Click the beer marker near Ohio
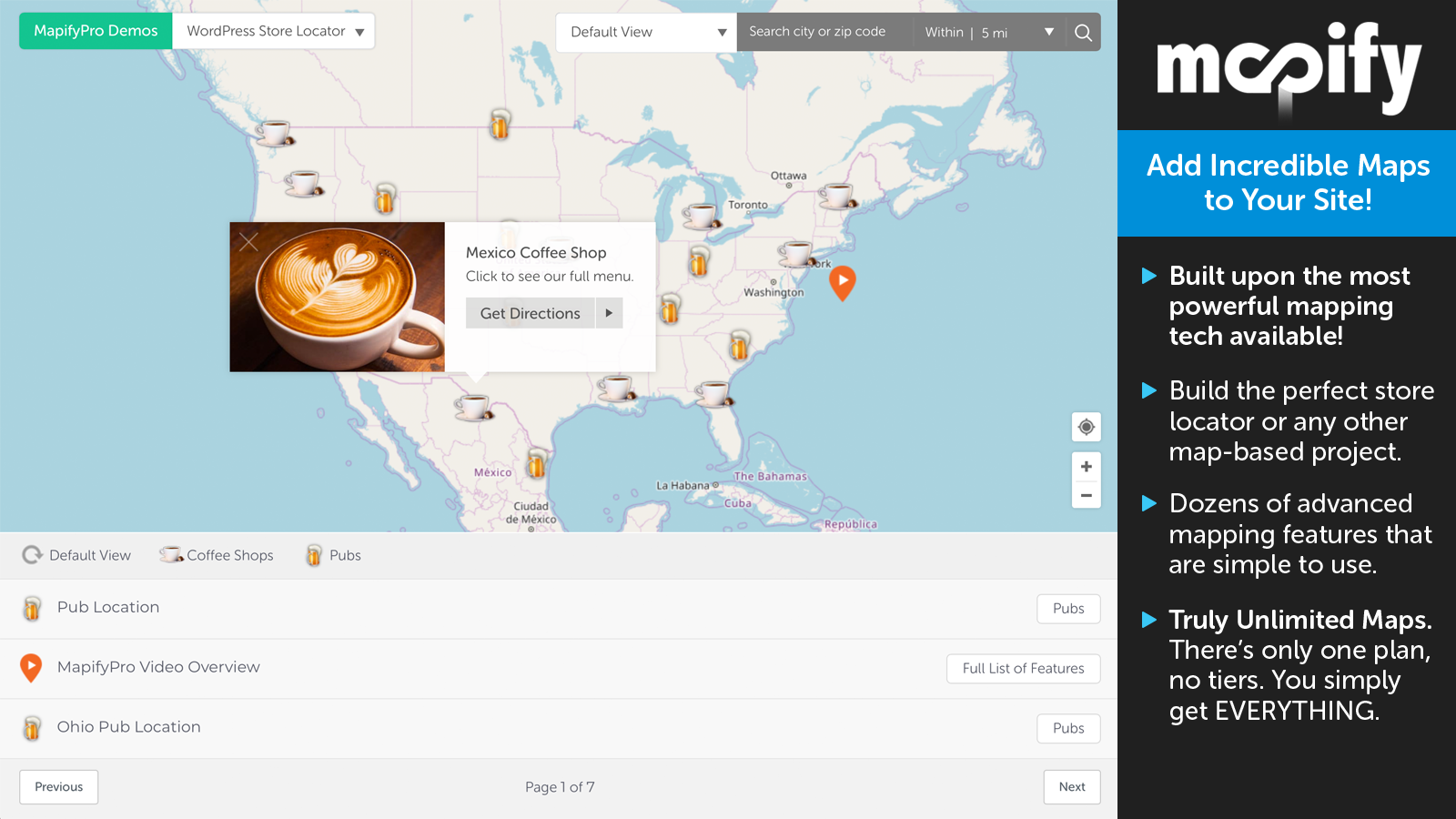Screen dimensions: 1456x819 pyautogui.click(x=699, y=260)
